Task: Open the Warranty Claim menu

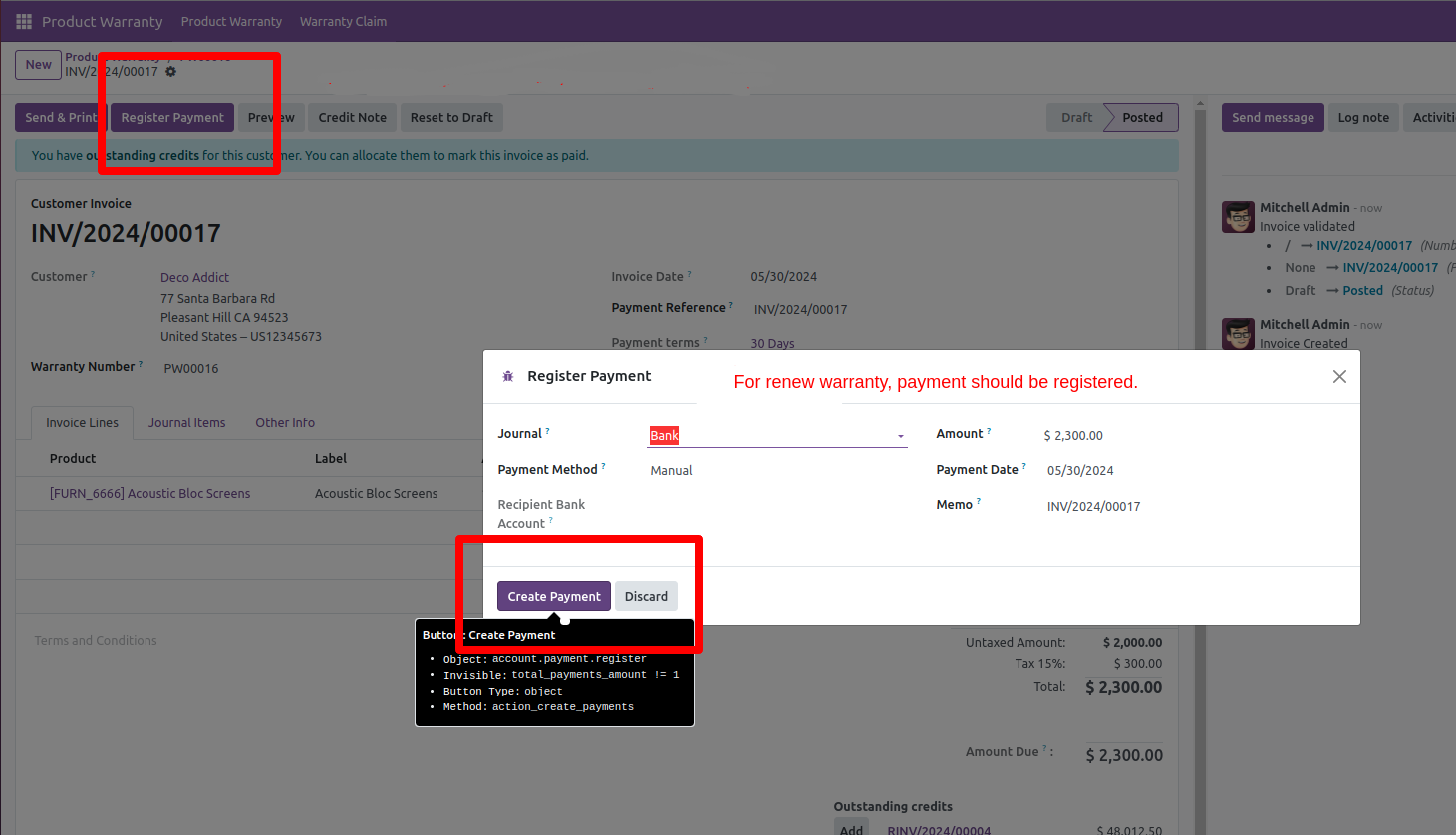Action: (343, 21)
